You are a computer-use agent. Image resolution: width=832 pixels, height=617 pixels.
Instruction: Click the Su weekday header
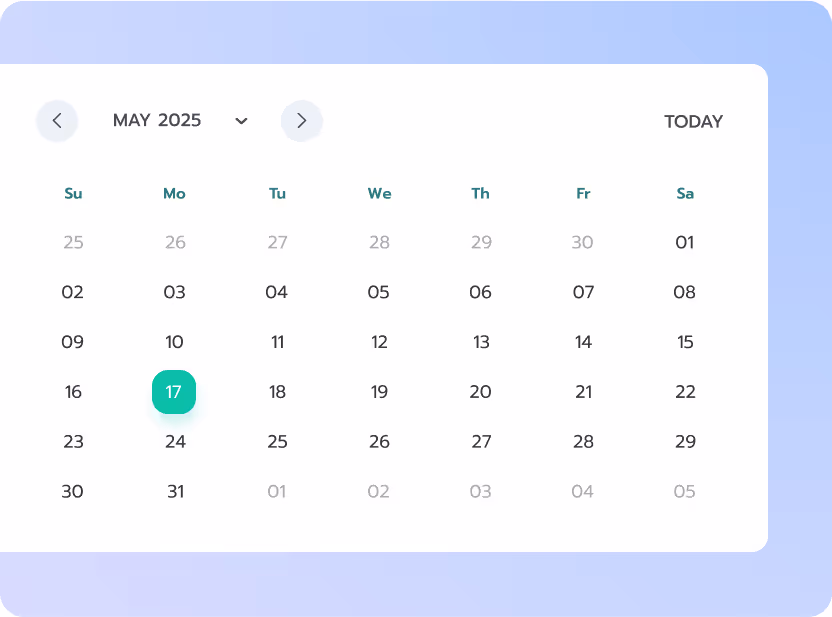click(x=73, y=194)
